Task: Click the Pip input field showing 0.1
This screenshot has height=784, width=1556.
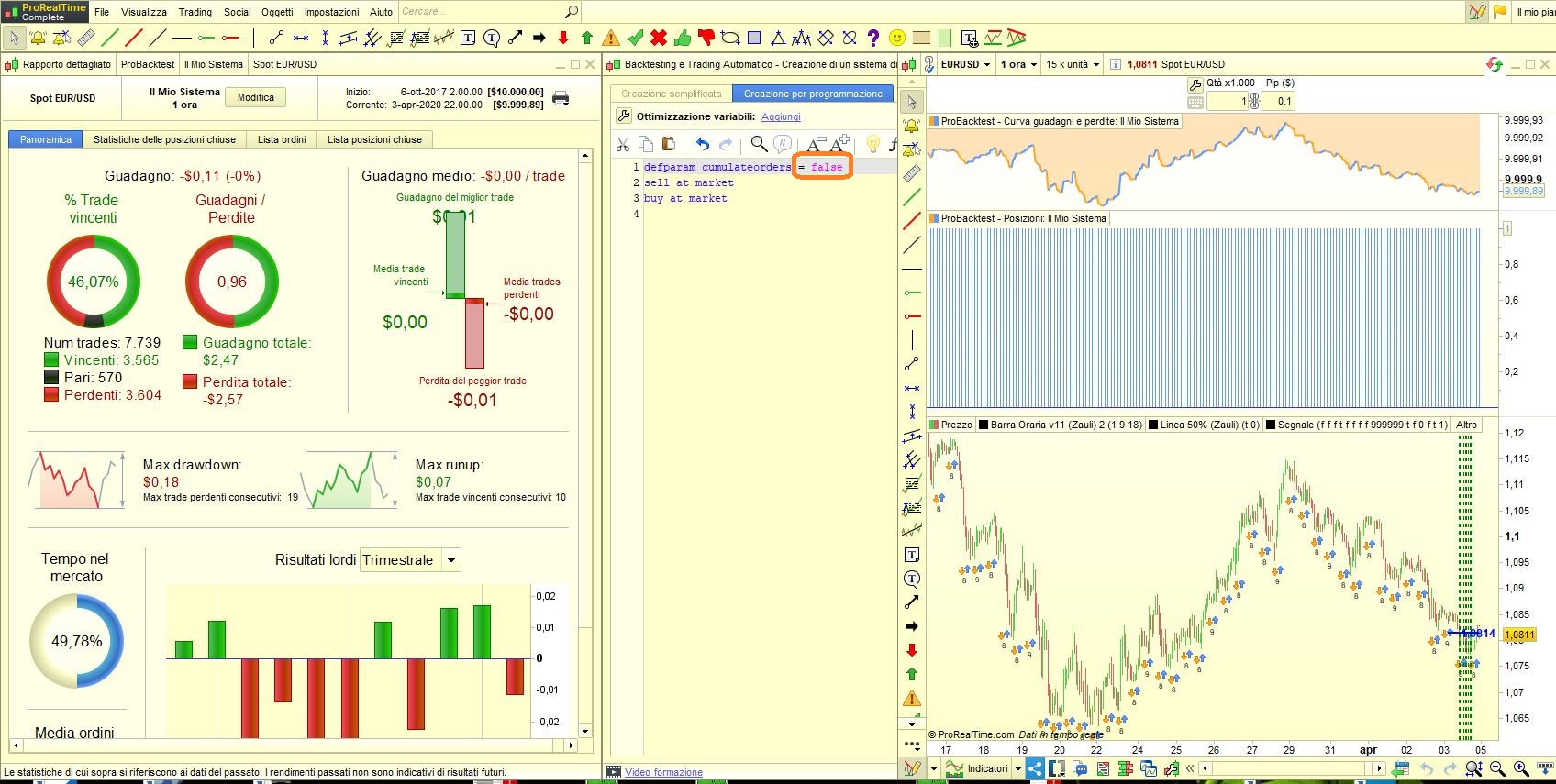Action: coord(1278,101)
